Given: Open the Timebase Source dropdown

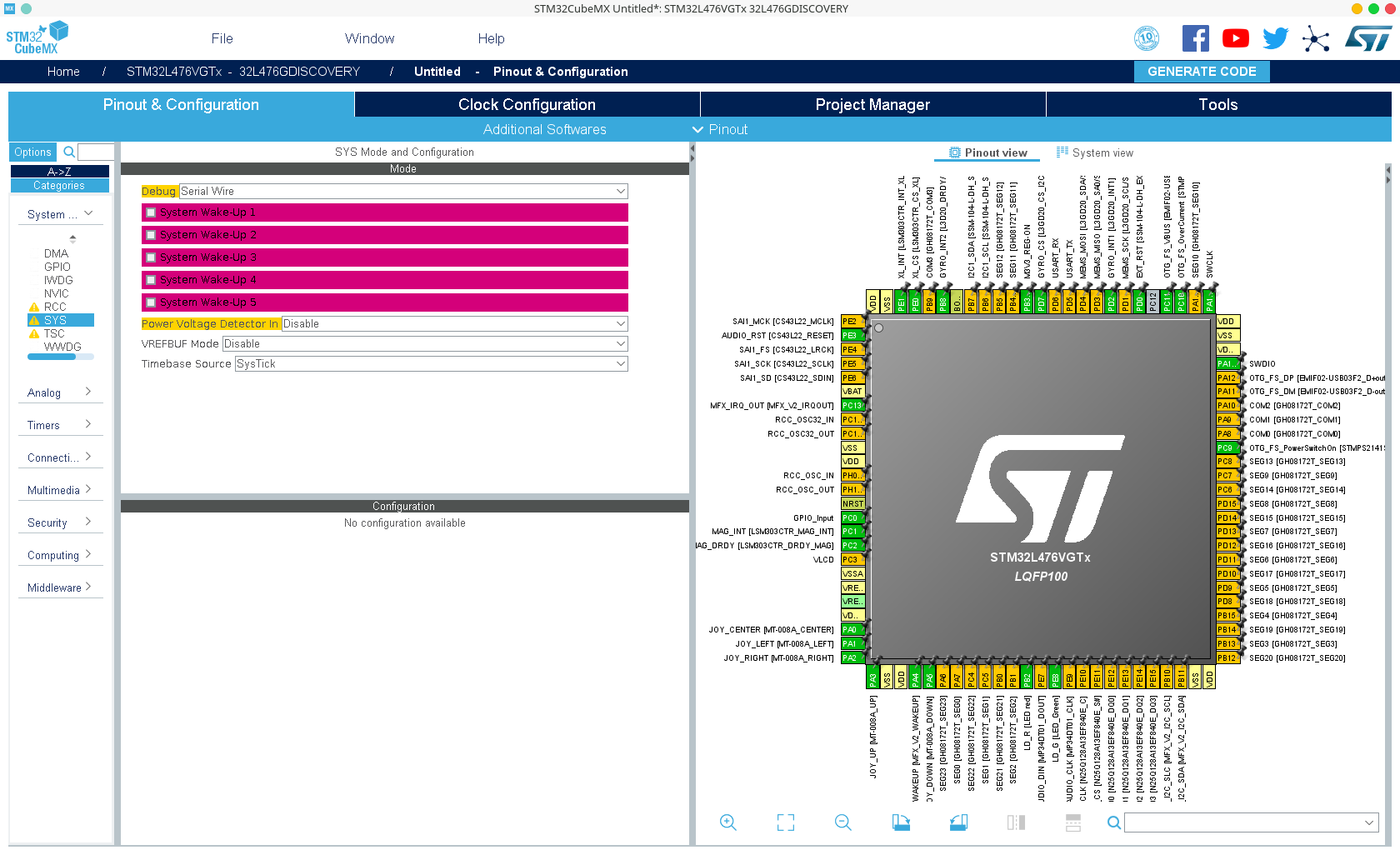Looking at the screenshot, I should click(431, 364).
